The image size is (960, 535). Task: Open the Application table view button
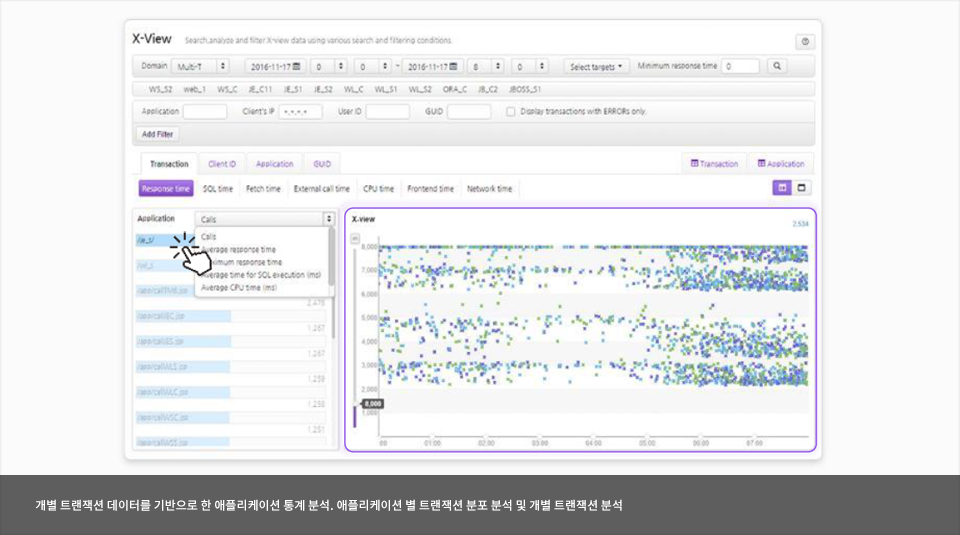[781, 164]
